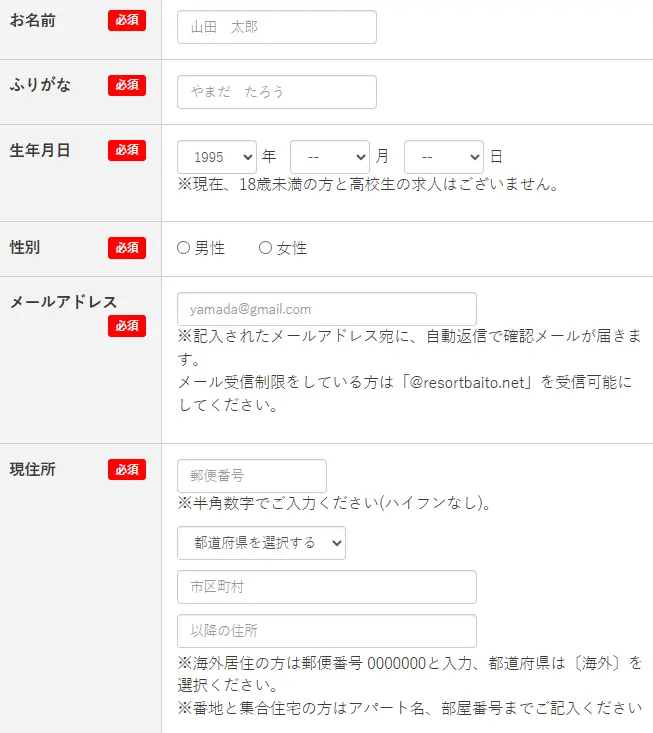Click the 必須 badge beside お名前

[127, 20]
